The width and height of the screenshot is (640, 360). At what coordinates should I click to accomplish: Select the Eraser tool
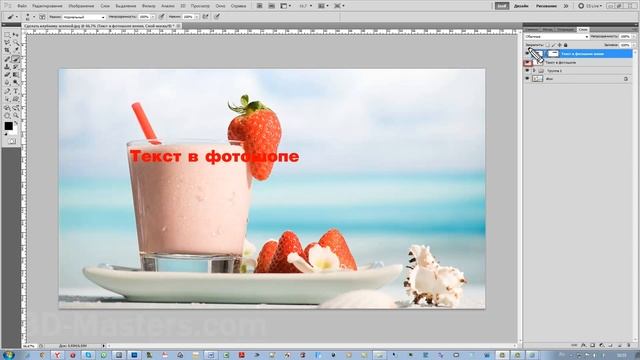tap(7, 75)
